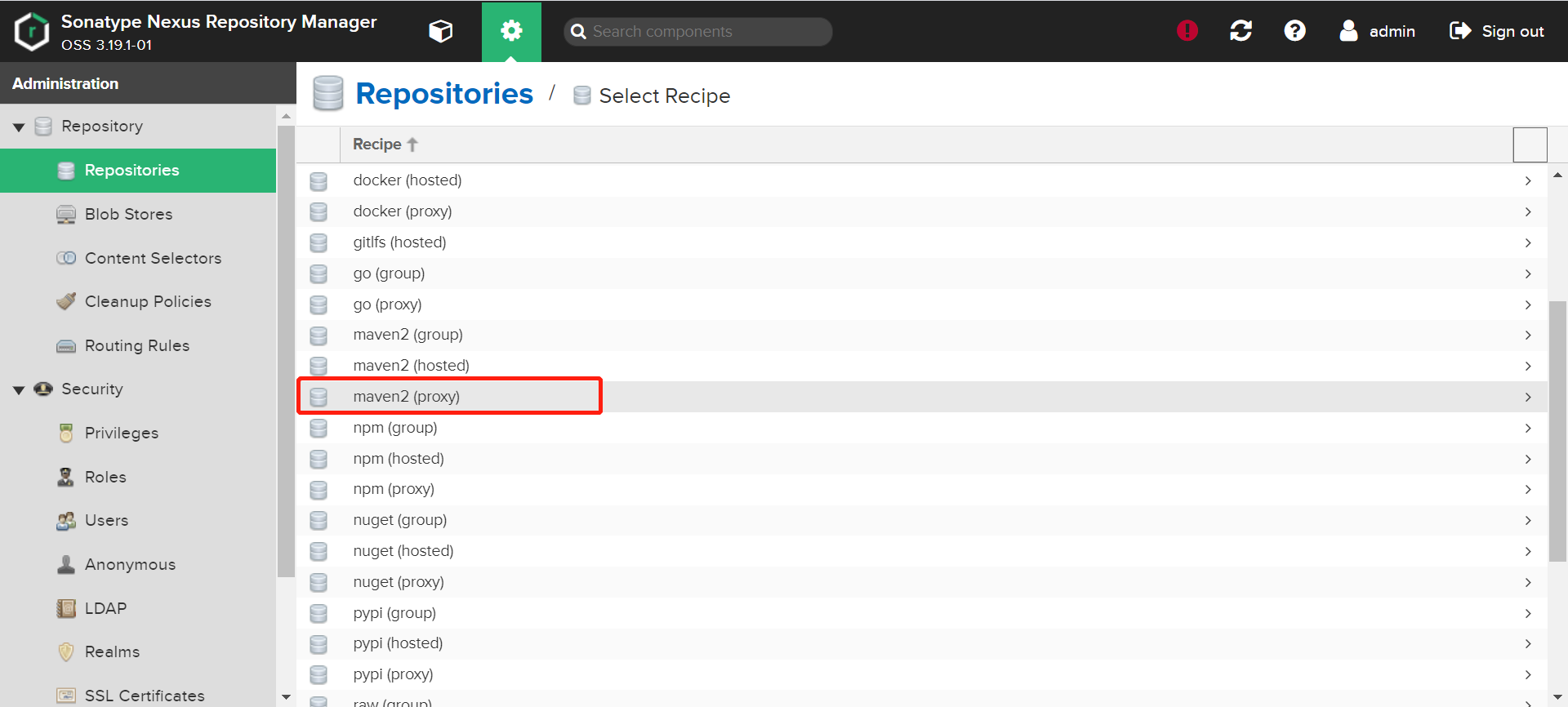Click sidebar scrollbar down arrow
This screenshot has width=1568, height=707.
(286, 697)
